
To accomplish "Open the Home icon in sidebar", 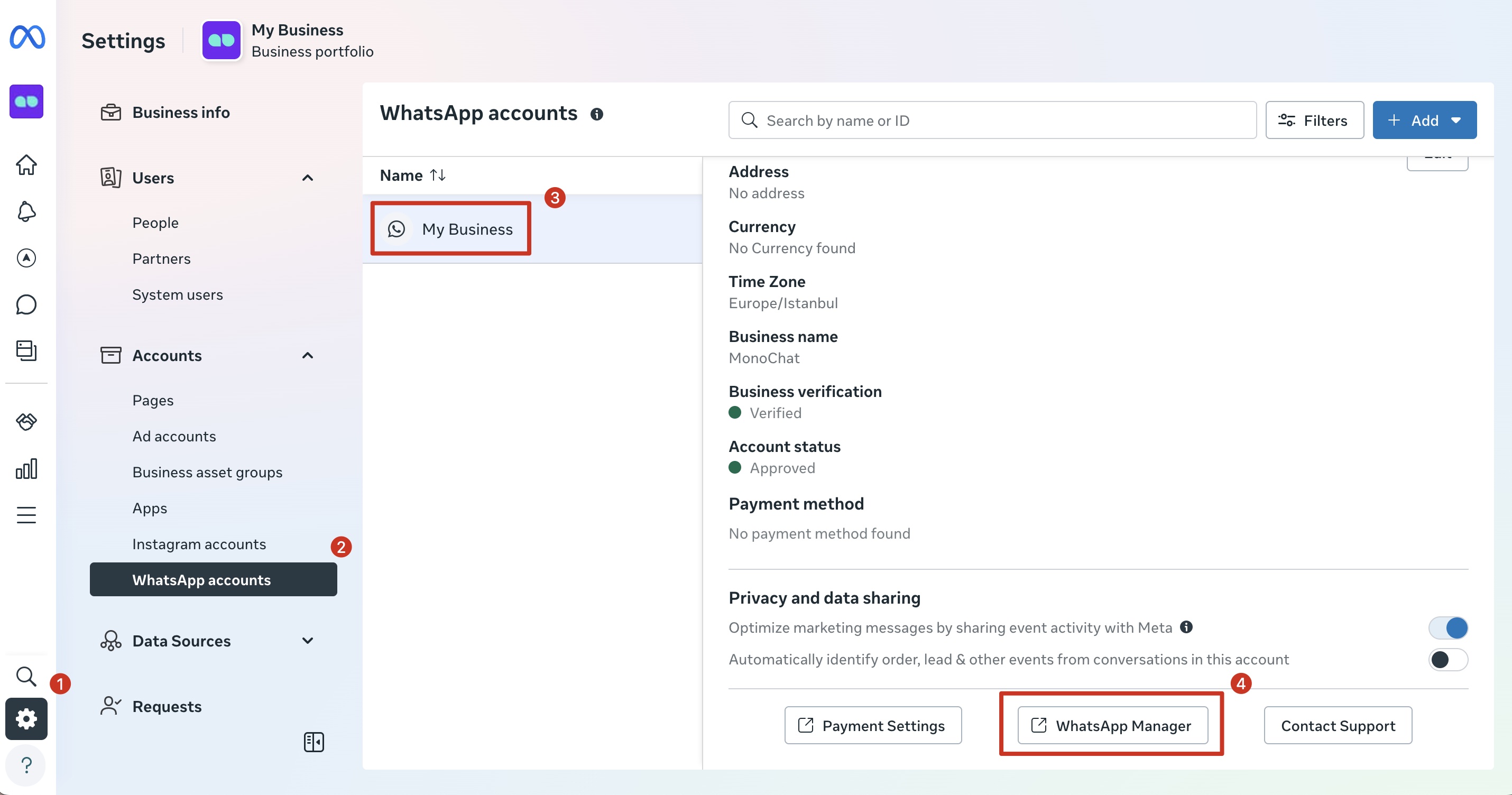I will point(26,165).
